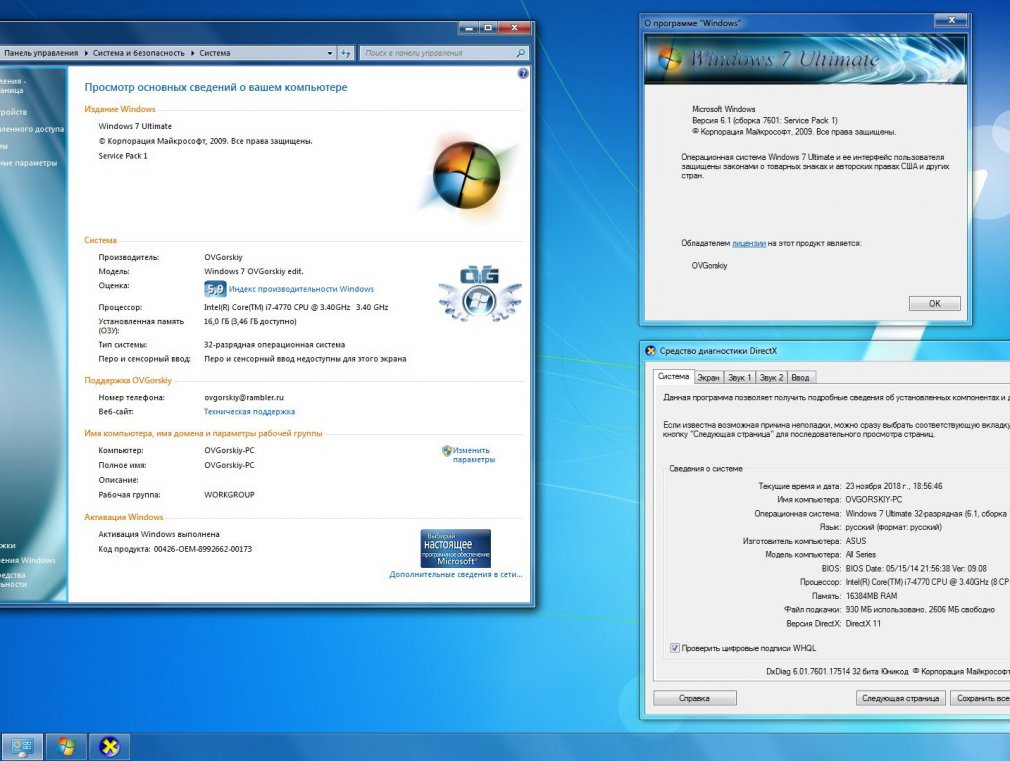
Task: Click the "DirectX 11" version value
Action: point(862,624)
